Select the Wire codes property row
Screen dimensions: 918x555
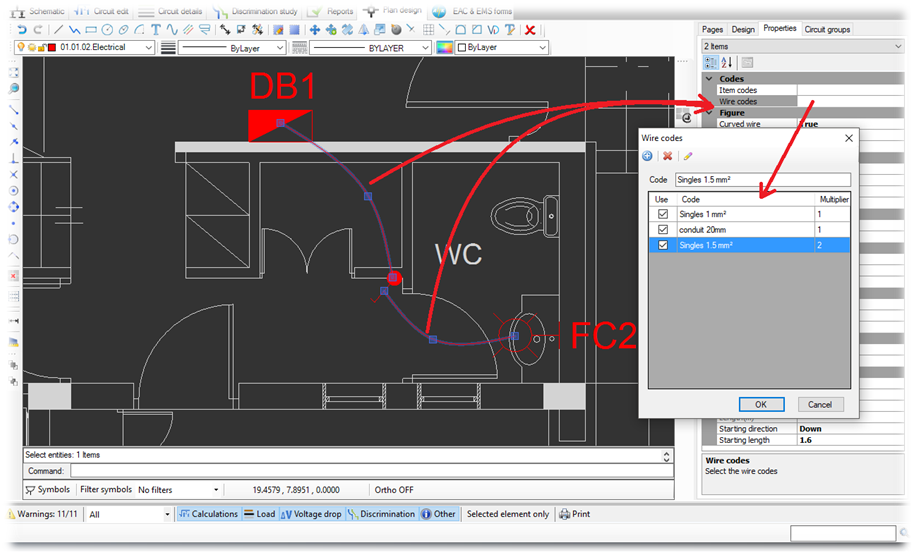[x=810, y=101]
